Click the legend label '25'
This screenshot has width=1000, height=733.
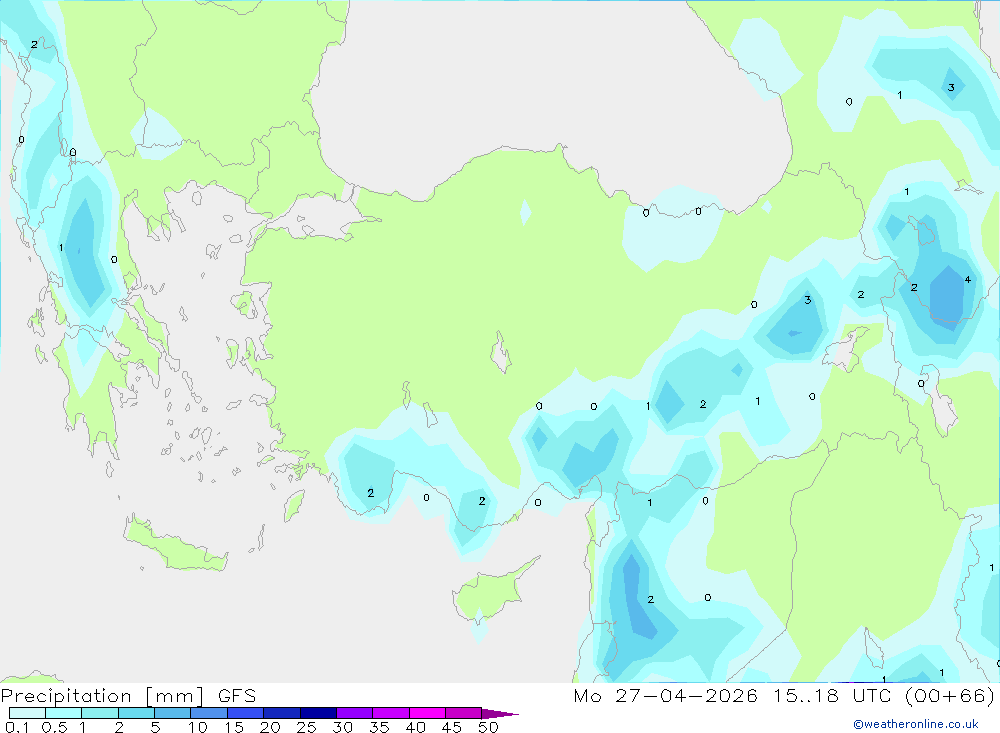(306, 727)
